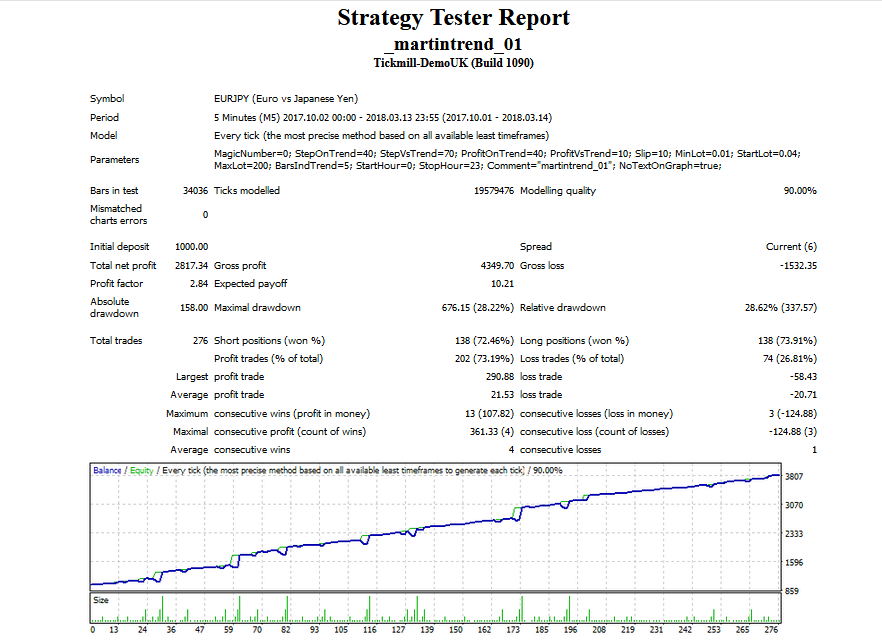Select the 2817.34 net profit value
This screenshot has width=882, height=641.
[x=191, y=265]
